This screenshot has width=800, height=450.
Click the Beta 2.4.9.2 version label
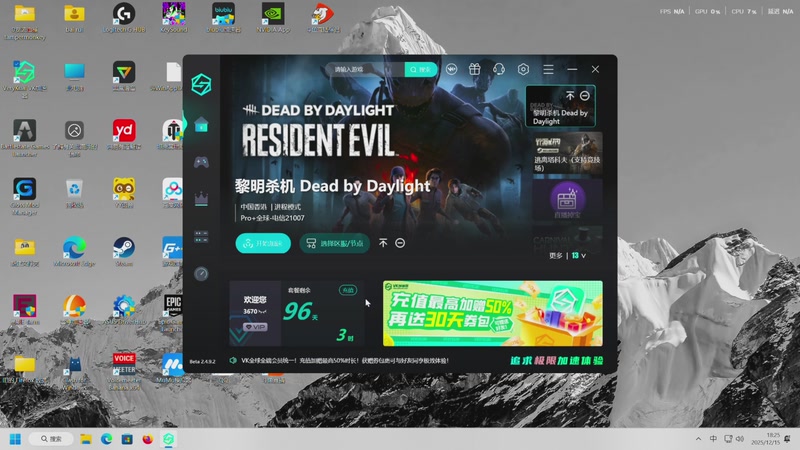coord(203,361)
